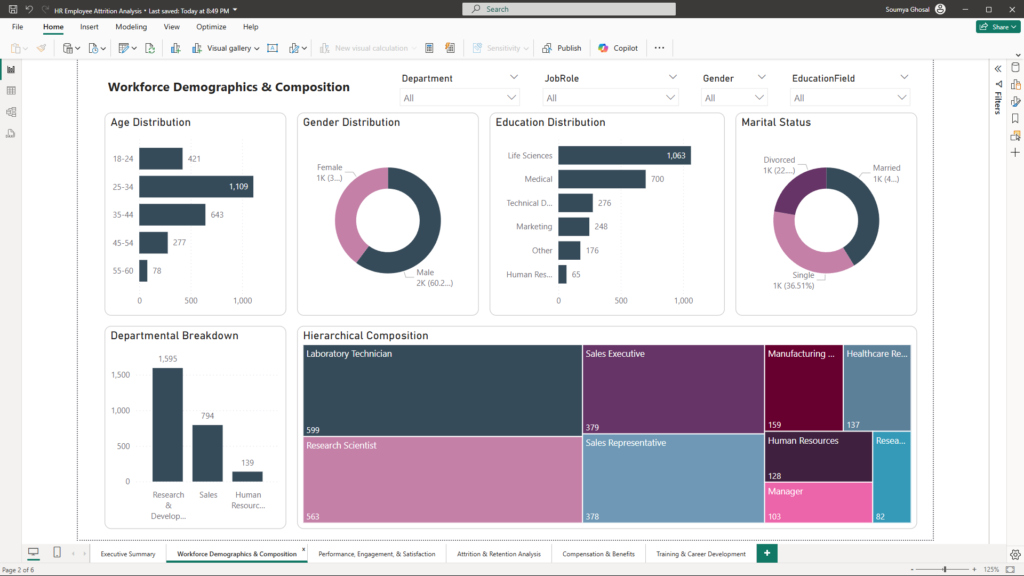Screen dimensions: 1024x576
Task: Open the Modeling ribbon tab
Action: pyautogui.click(x=131, y=27)
